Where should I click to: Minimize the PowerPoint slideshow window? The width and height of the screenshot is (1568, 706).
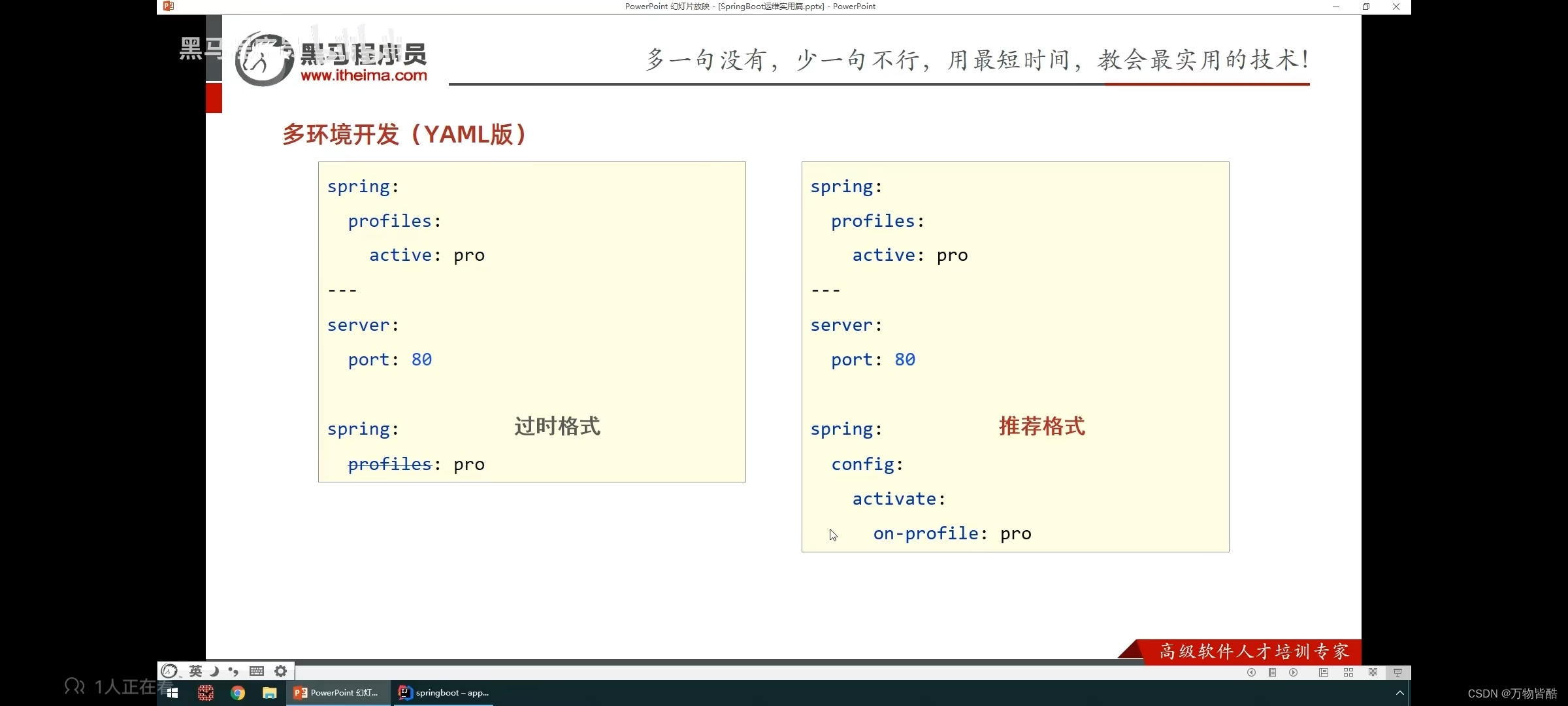[1336, 7]
